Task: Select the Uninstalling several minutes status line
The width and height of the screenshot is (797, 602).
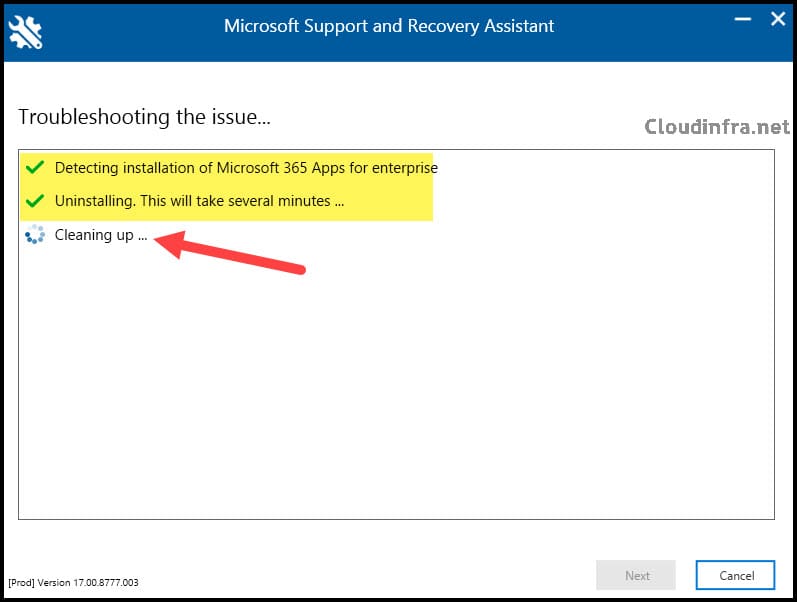Action: point(199,201)
